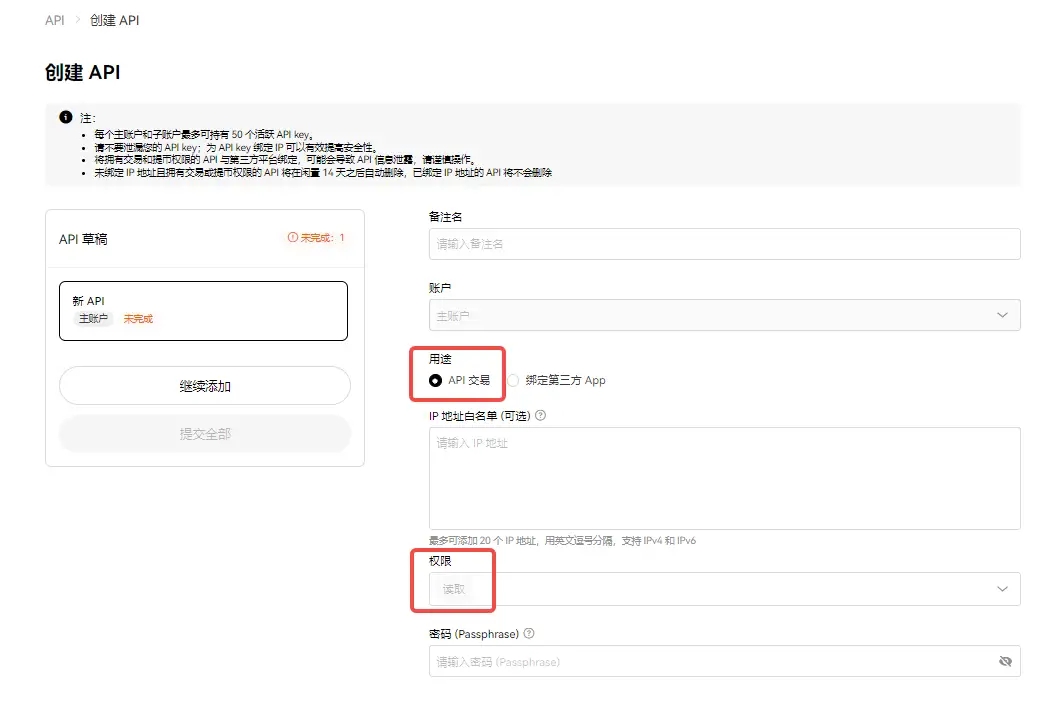Toggle passphrase visibility with the eye icon
Screen dimensions: 1047x710
[1005, 661]
